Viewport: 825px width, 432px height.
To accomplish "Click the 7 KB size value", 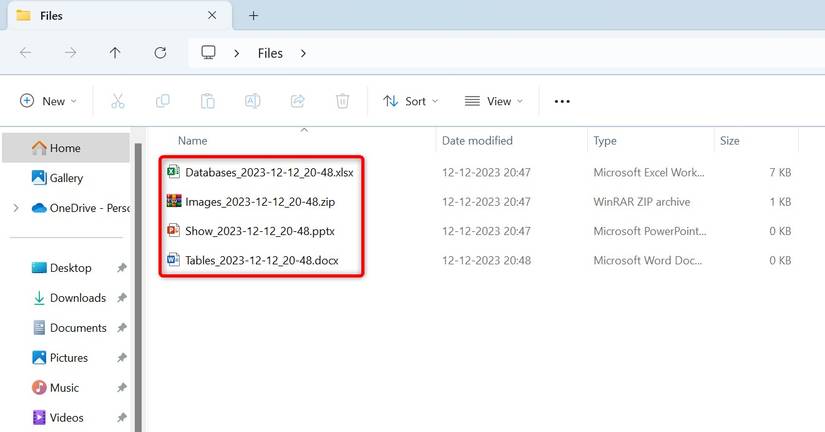I will point(780,172).
